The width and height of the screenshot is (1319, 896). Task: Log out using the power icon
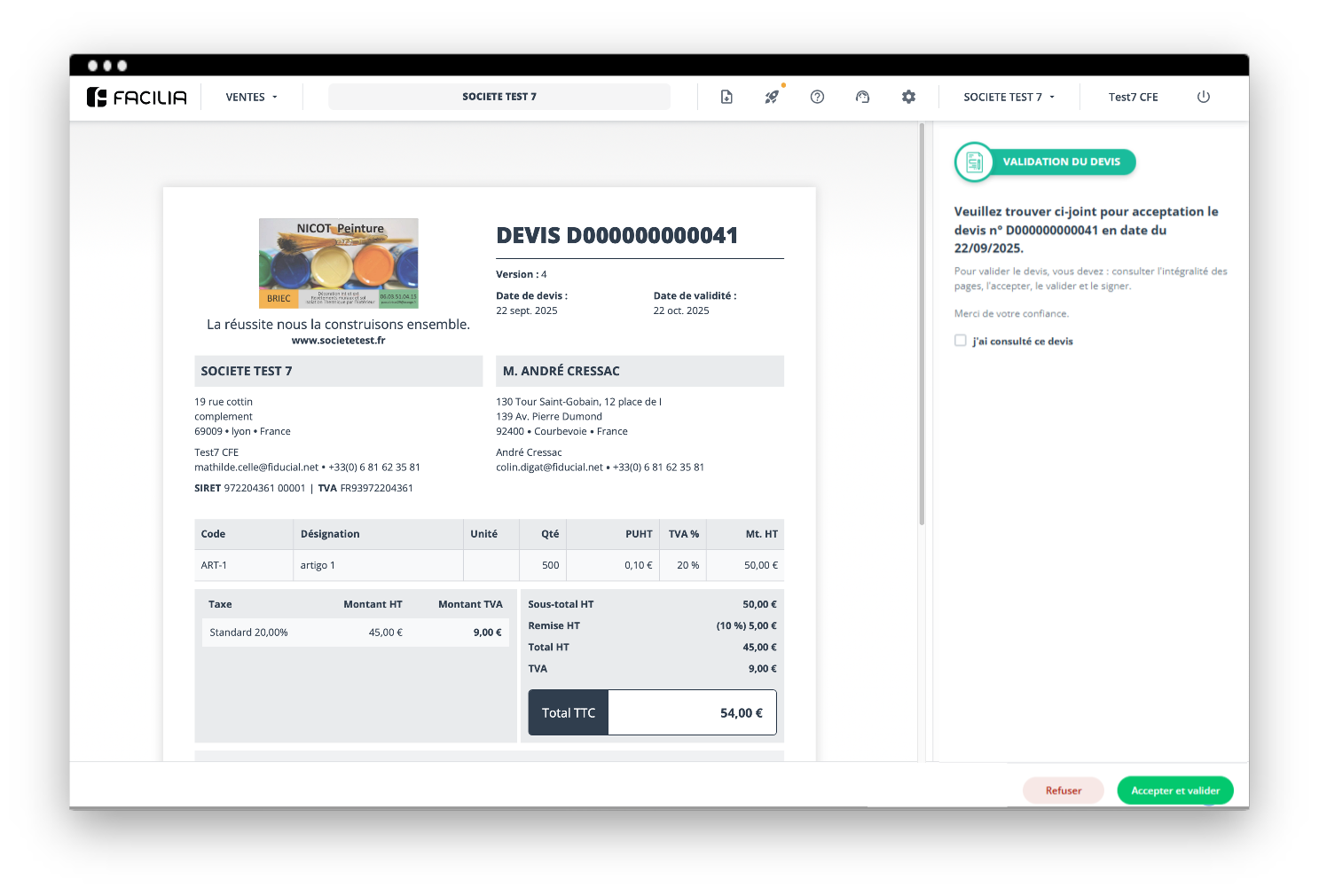tap(1203, 97)
